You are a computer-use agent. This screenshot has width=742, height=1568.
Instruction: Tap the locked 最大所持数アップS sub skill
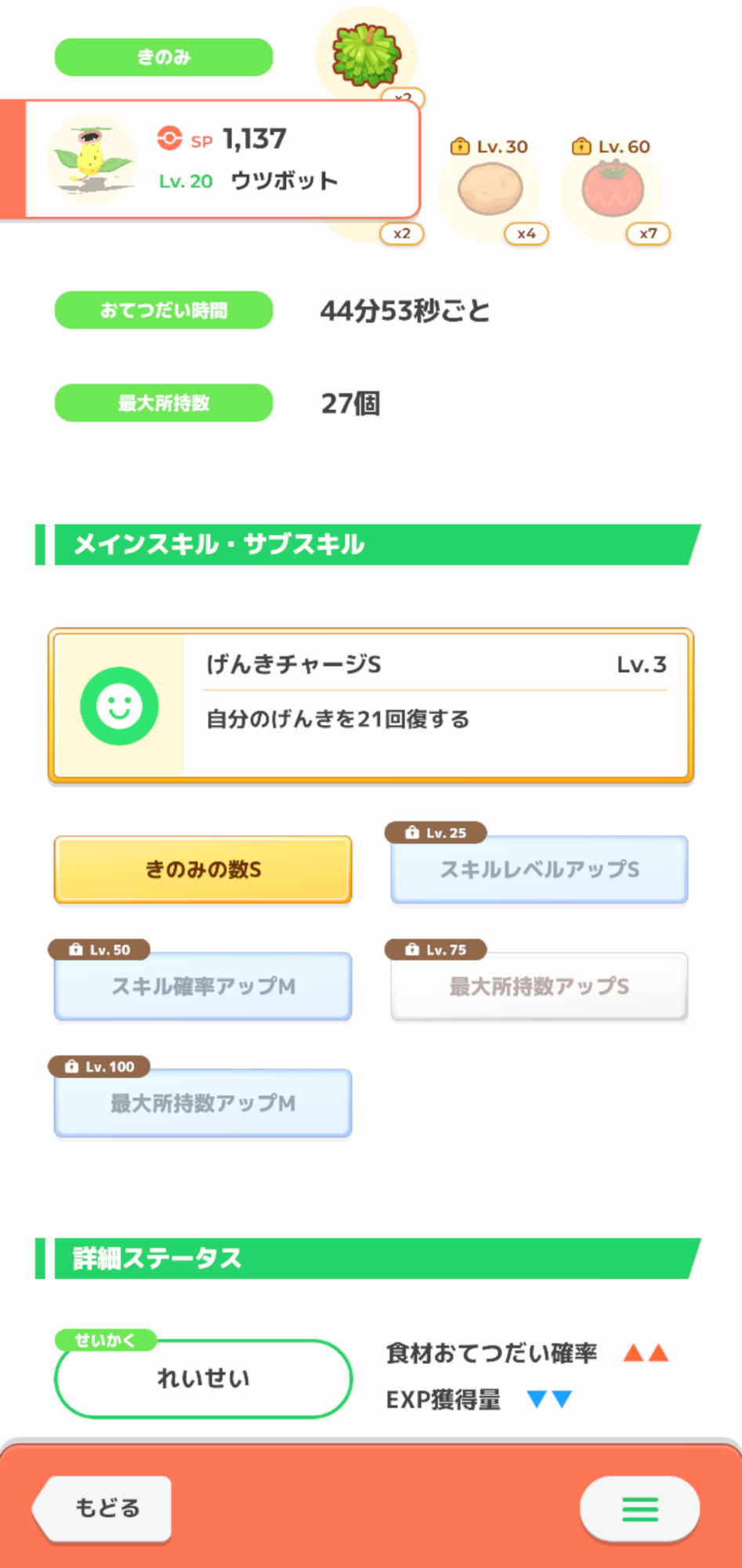(x=539, y=986)
